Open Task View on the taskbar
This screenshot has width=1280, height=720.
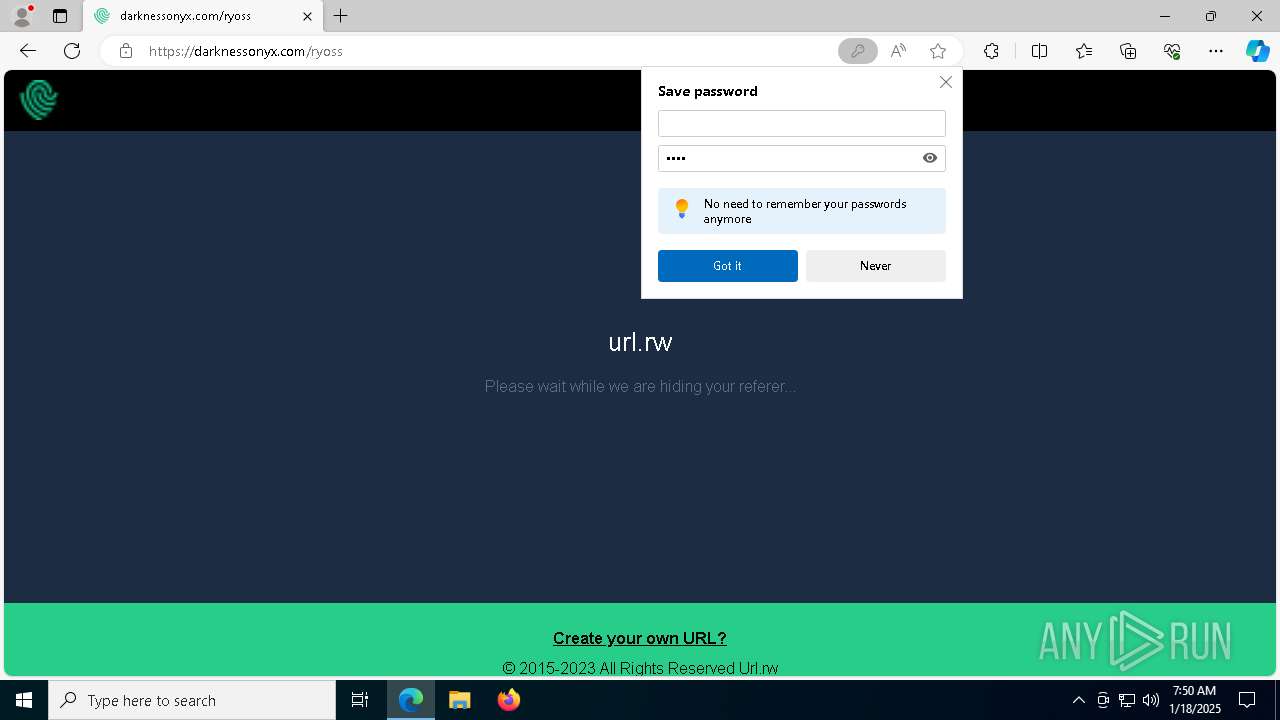[x=360, y=700]
